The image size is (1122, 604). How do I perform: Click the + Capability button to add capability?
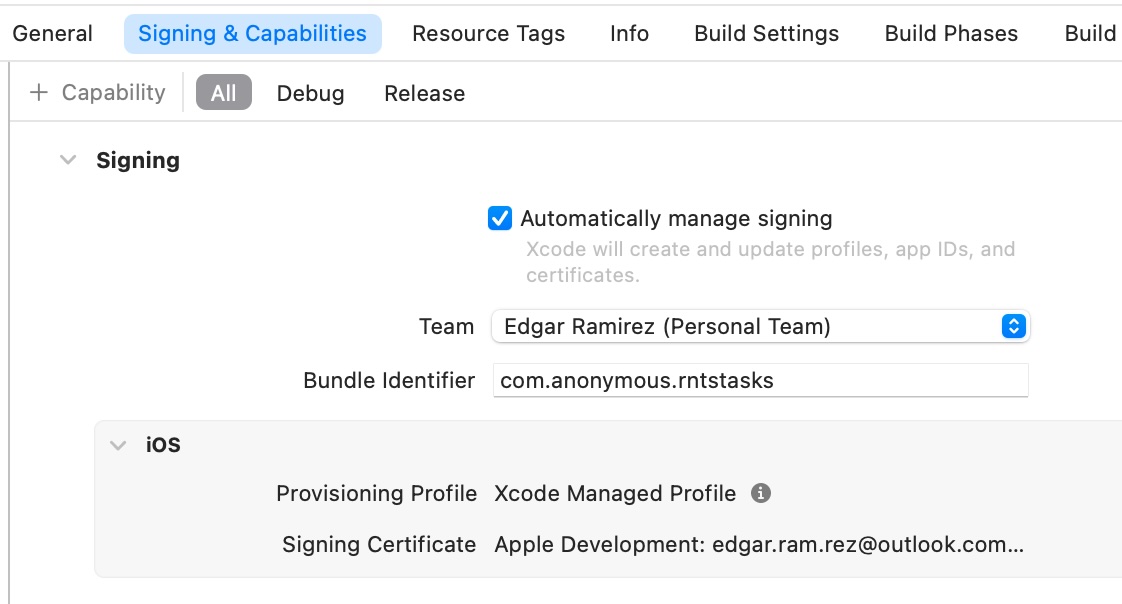click(x=97, y=92)
